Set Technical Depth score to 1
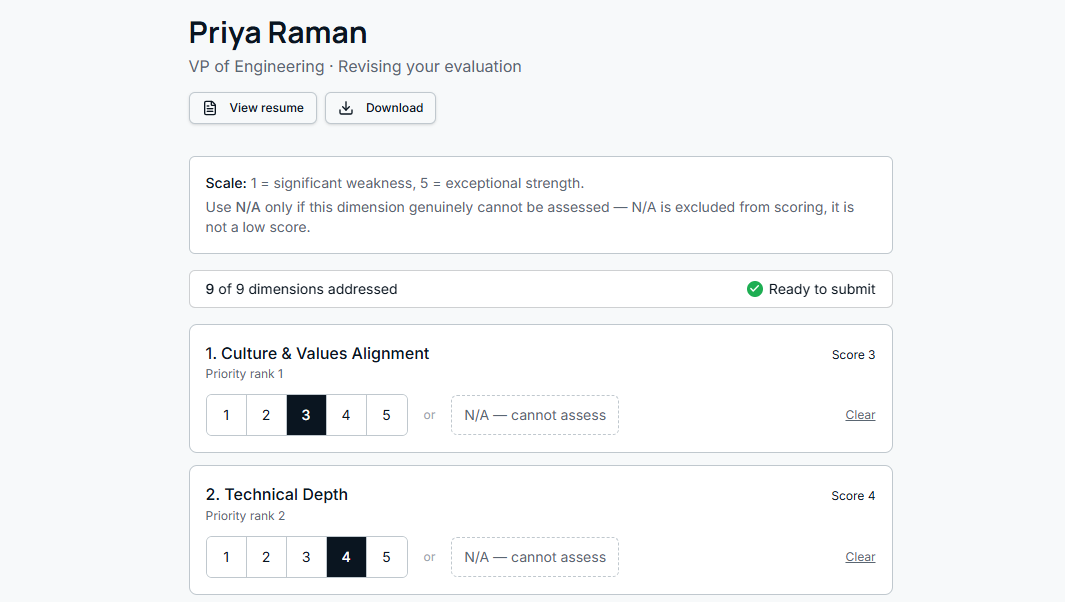 (226, 557)
